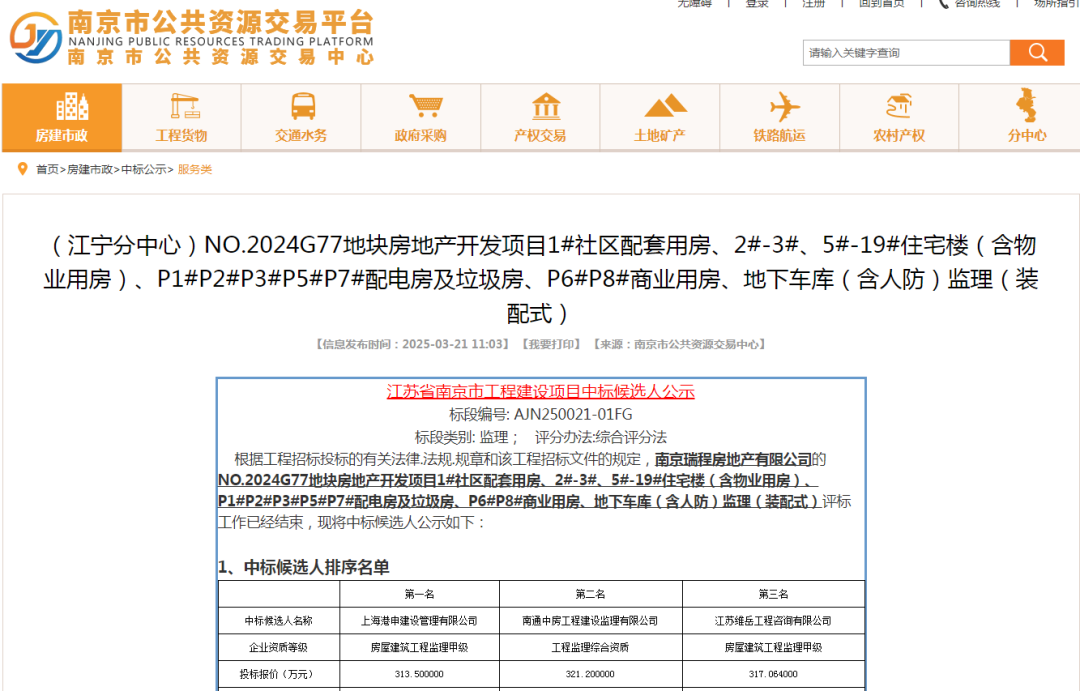Focus the keyword search input field
Screen dimensions: 1080x691
[x=906, y=53]
